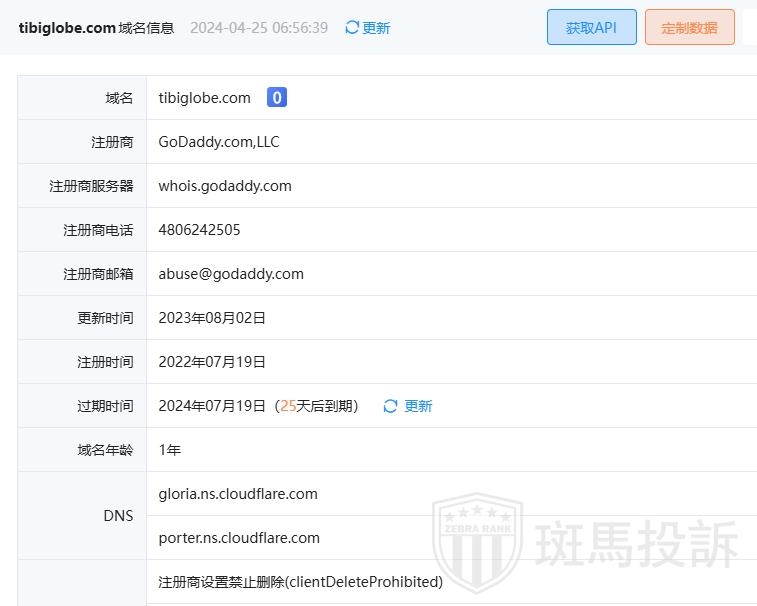
Task: Click the DNS row label
Action: pos(118,516)
